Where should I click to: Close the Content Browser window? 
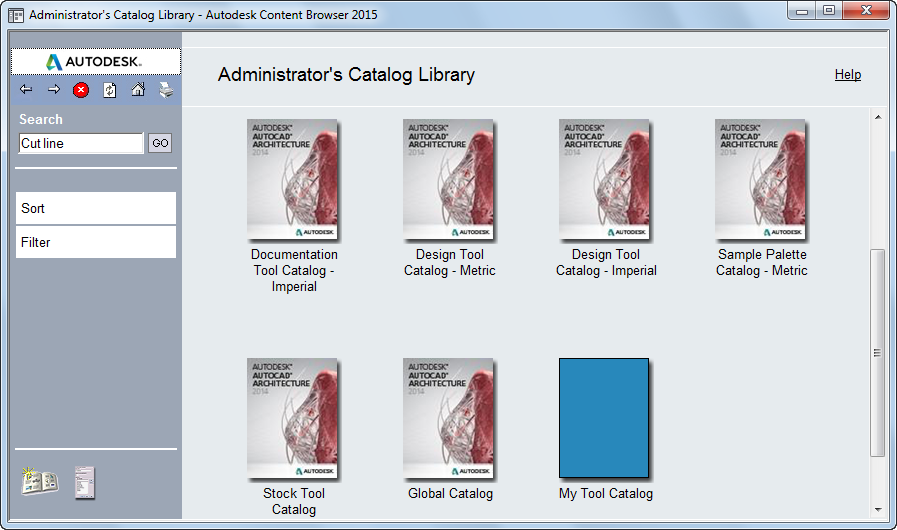pos(866,11)
